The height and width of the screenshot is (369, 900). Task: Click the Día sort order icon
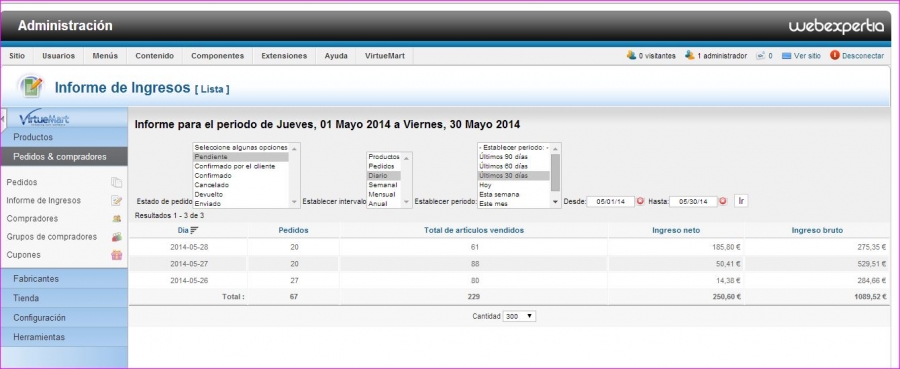click(195, 230)
